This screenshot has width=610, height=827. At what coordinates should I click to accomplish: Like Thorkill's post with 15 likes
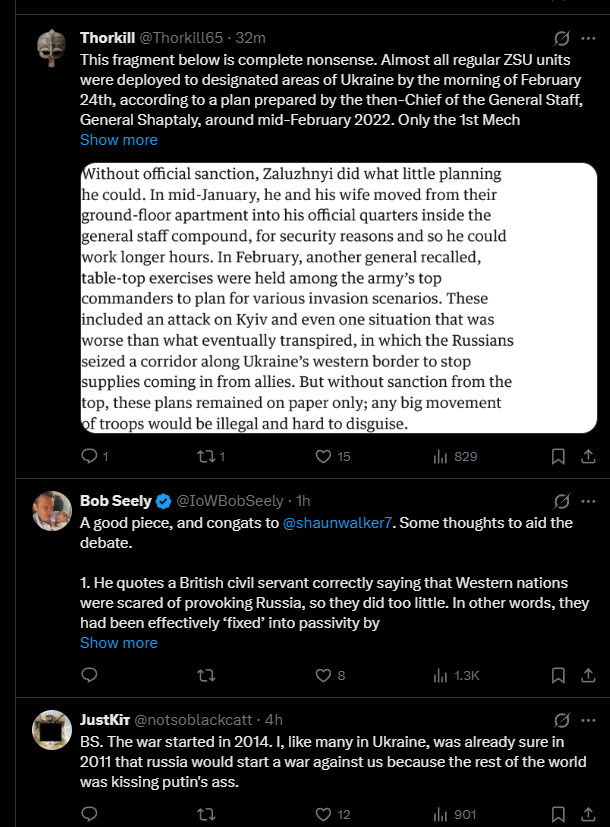[323, 456]
